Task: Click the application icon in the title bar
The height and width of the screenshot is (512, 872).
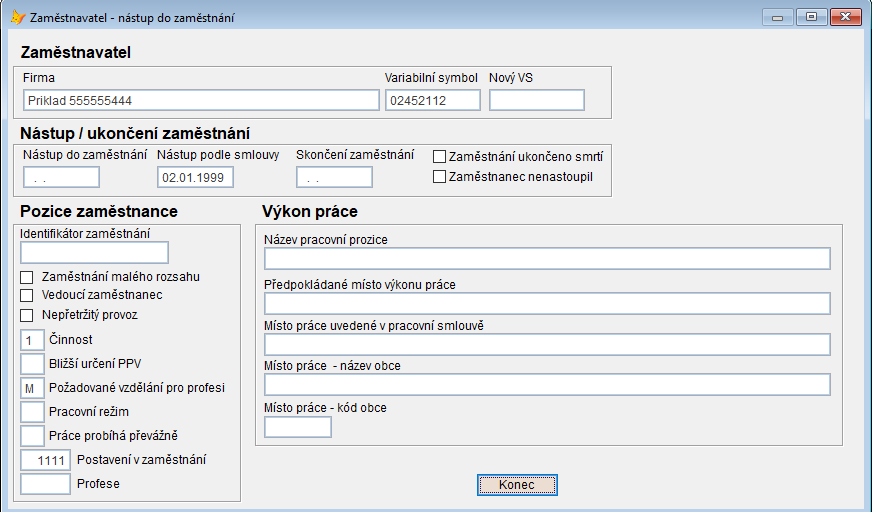Action: tap(17, 17)
